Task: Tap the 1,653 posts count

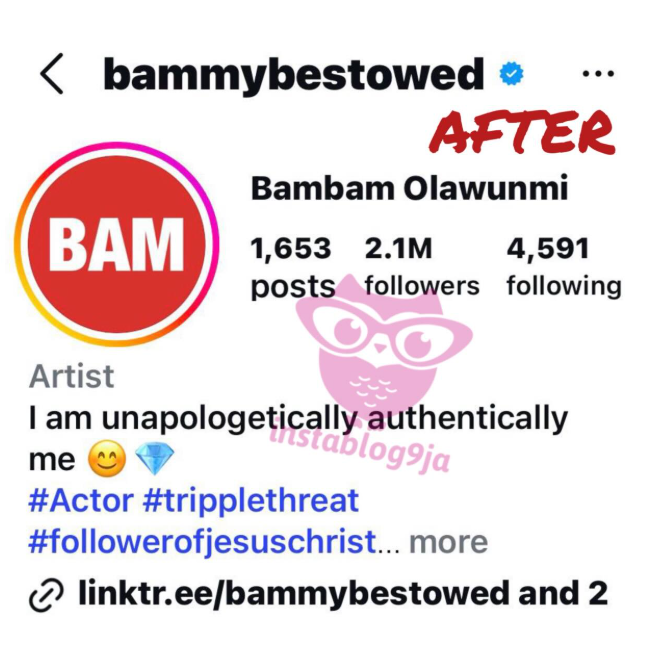Action: click(292, 267)
